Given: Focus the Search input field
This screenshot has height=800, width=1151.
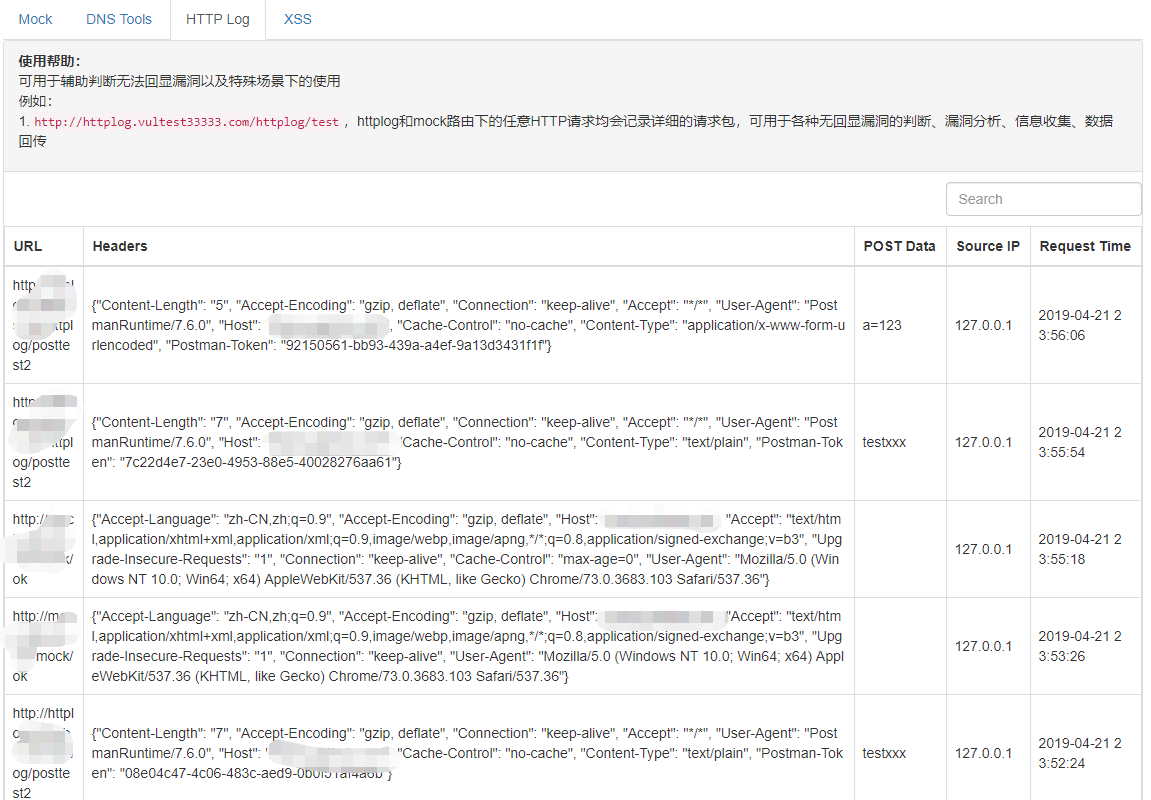Looking at the screenshot, I should point(1043,199).
